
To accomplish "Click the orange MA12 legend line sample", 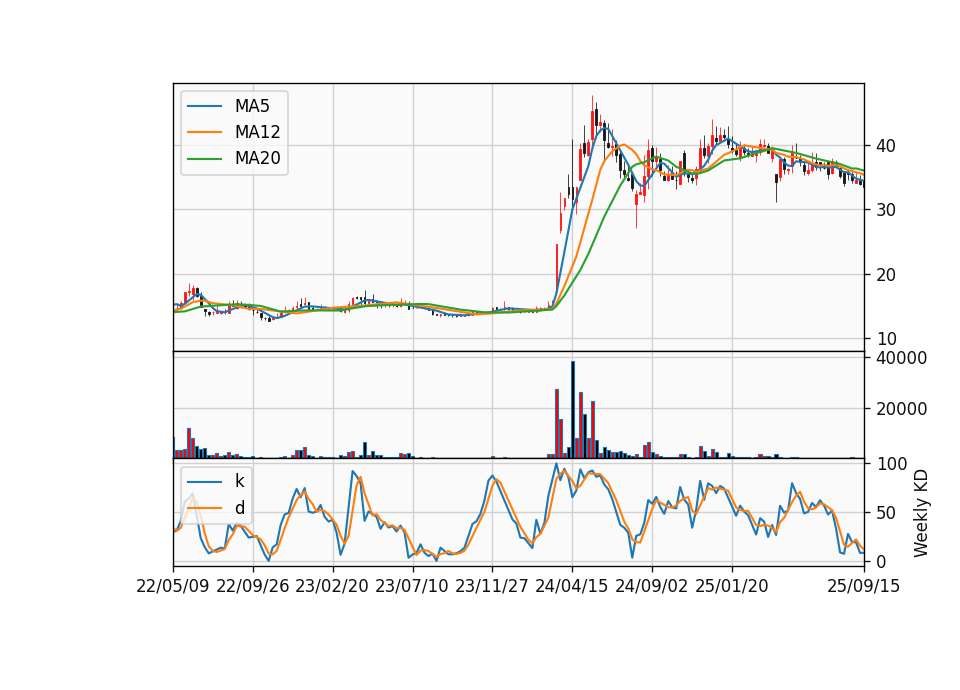I will [204, 132].
